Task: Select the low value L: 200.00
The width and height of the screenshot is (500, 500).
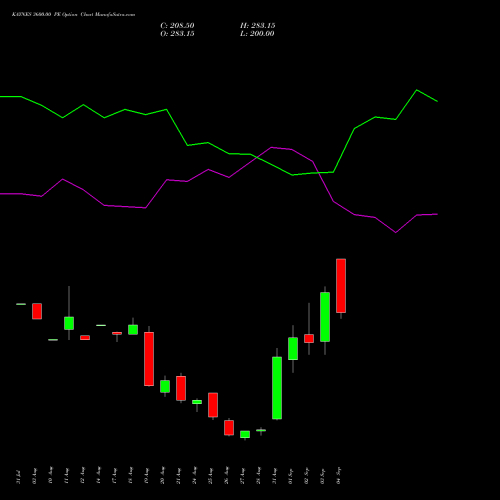Action: click(x=257, y=34)
